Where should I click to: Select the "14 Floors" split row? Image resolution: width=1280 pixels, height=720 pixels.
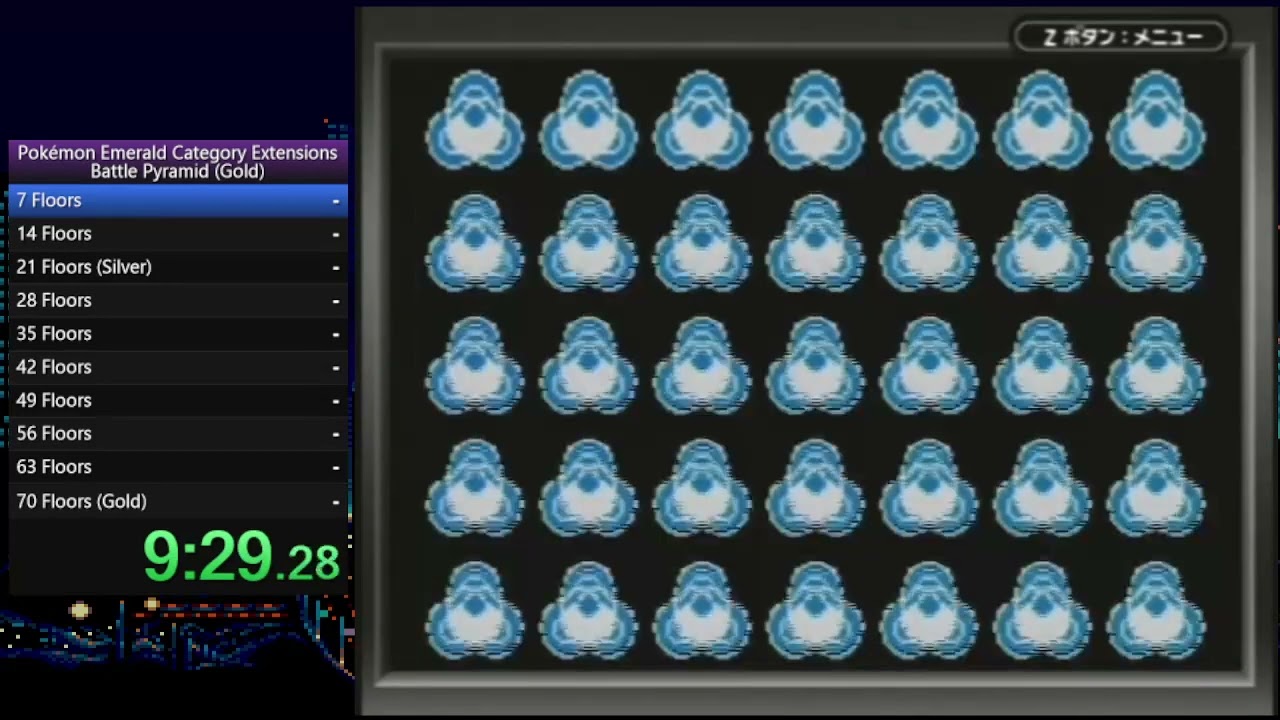click(178, 234)
